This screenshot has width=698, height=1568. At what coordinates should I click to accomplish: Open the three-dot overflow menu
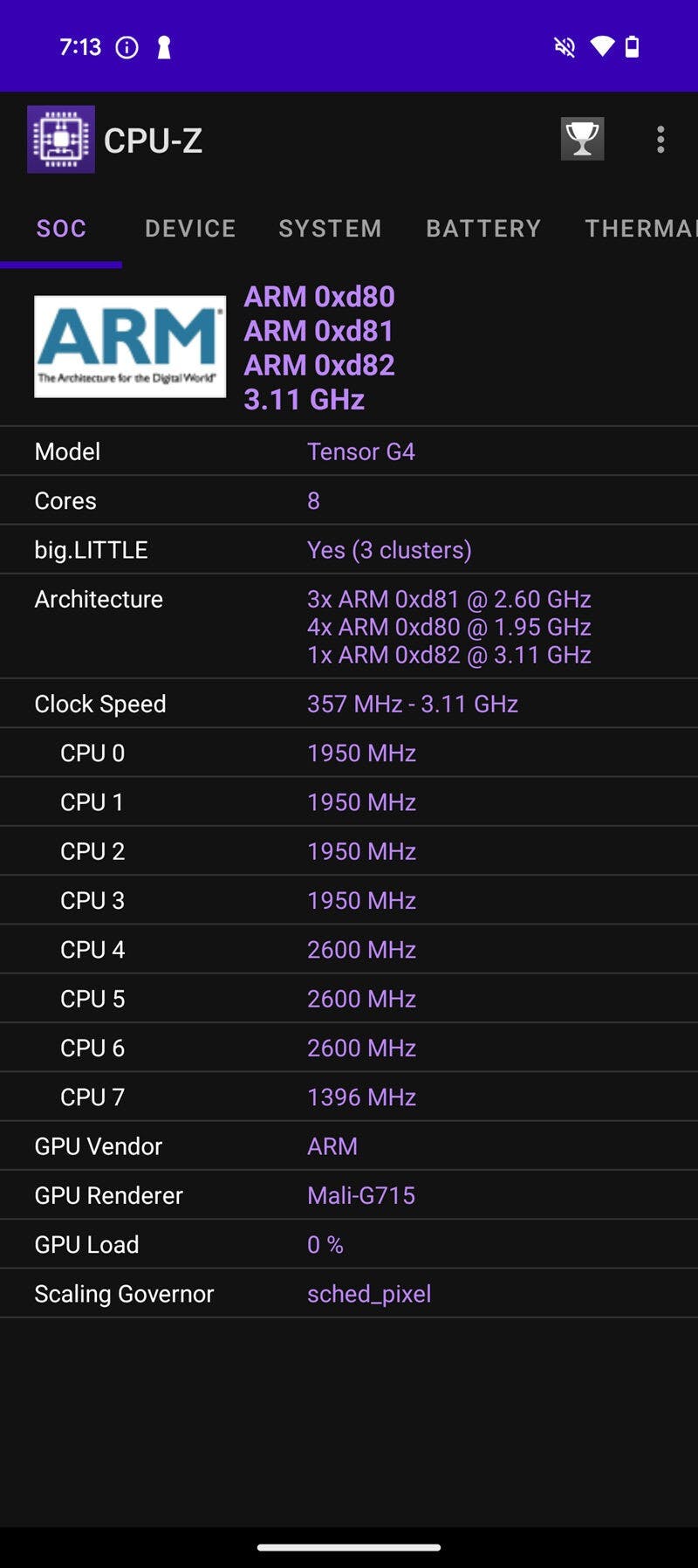coord(660,140)
